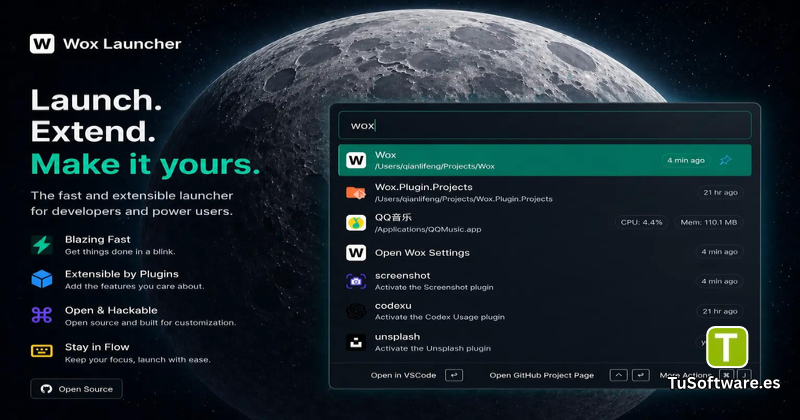Click Activate the Unsplash plugin subtitle
This screenshot has width=800, height=420.
(433, 348)
